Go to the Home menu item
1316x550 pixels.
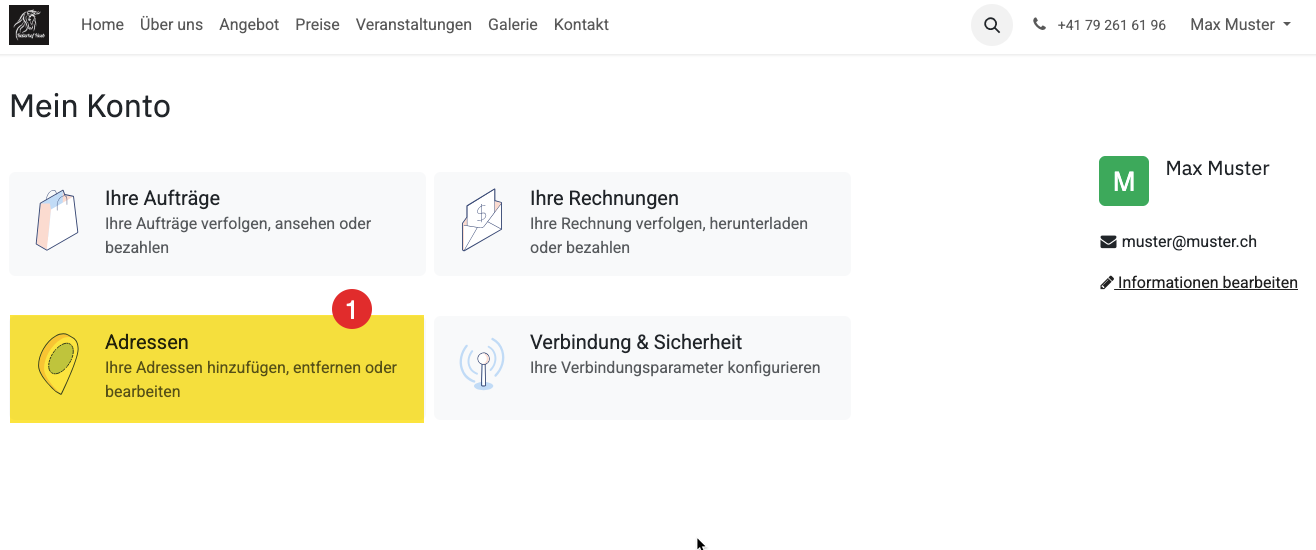click(102, 25)
